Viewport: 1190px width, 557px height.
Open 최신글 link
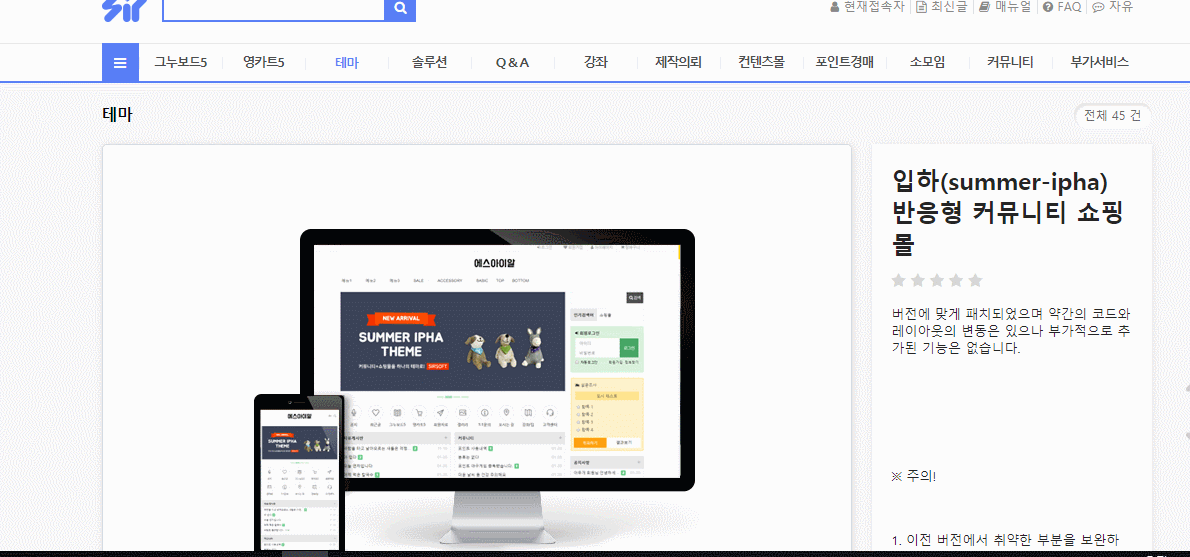(942, 7)
